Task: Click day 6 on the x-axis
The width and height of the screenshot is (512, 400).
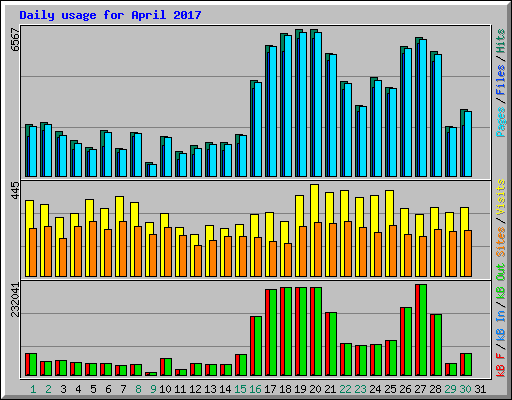Action: click(x=108, y=389)
